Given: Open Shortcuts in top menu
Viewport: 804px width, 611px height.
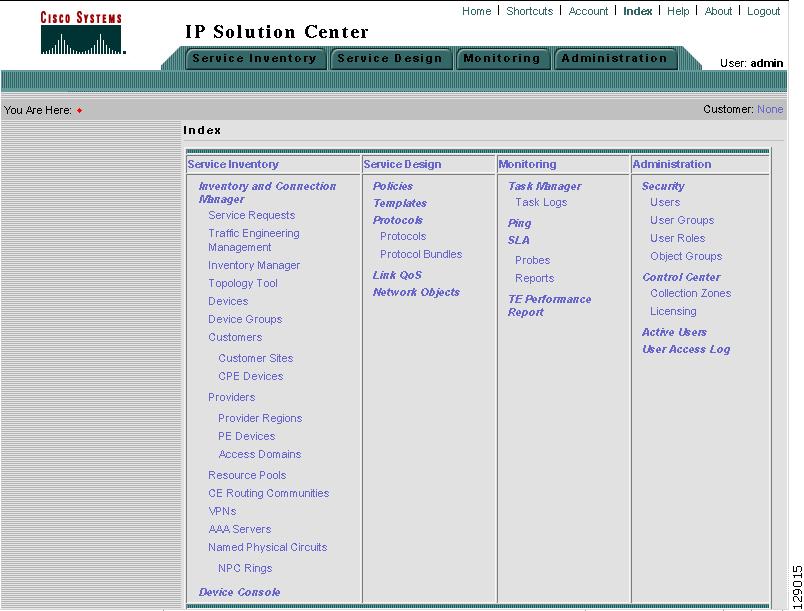Looking at the screenshot, I should (x=530, y=11).
